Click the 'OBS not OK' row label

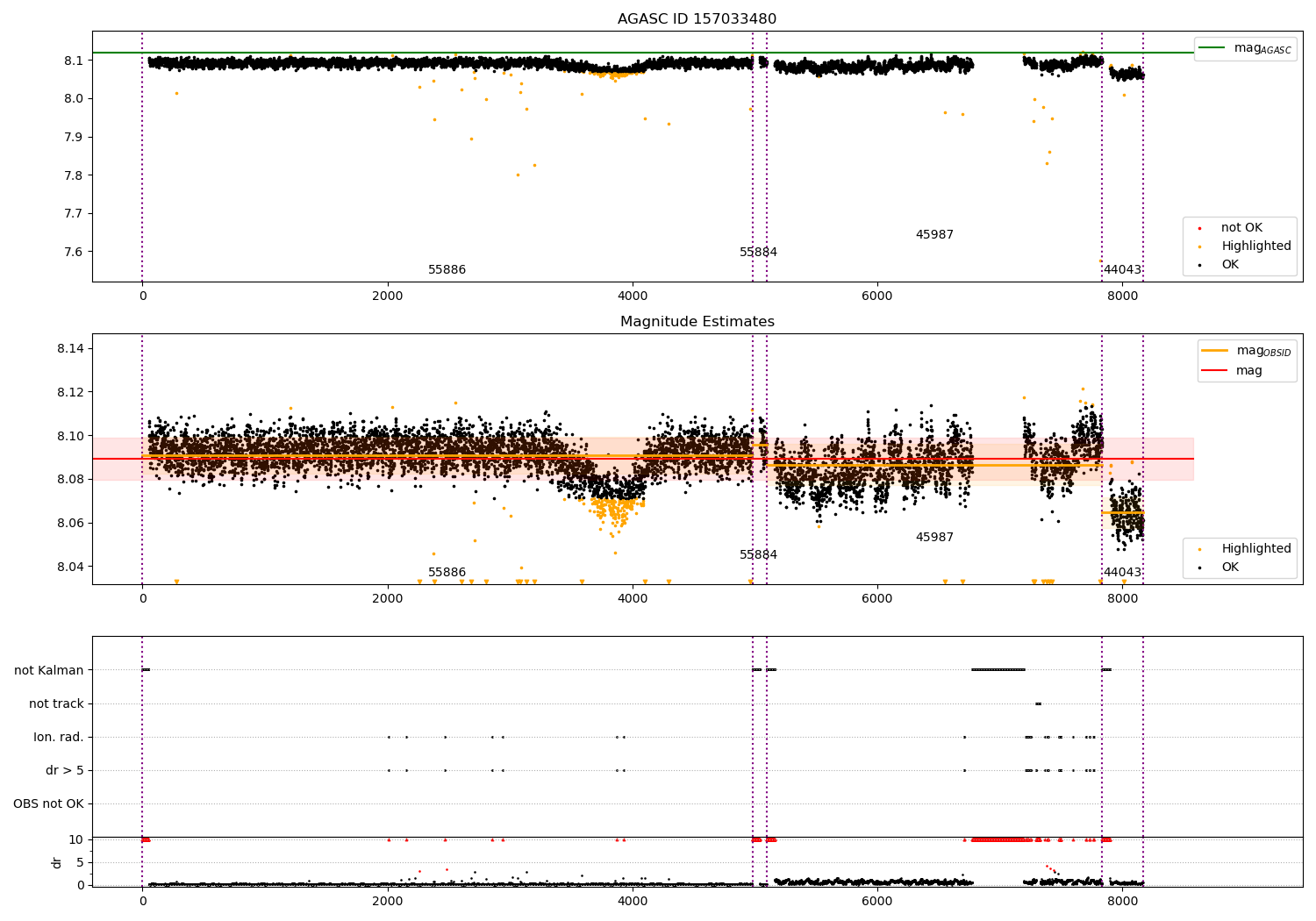coord(49,804)
